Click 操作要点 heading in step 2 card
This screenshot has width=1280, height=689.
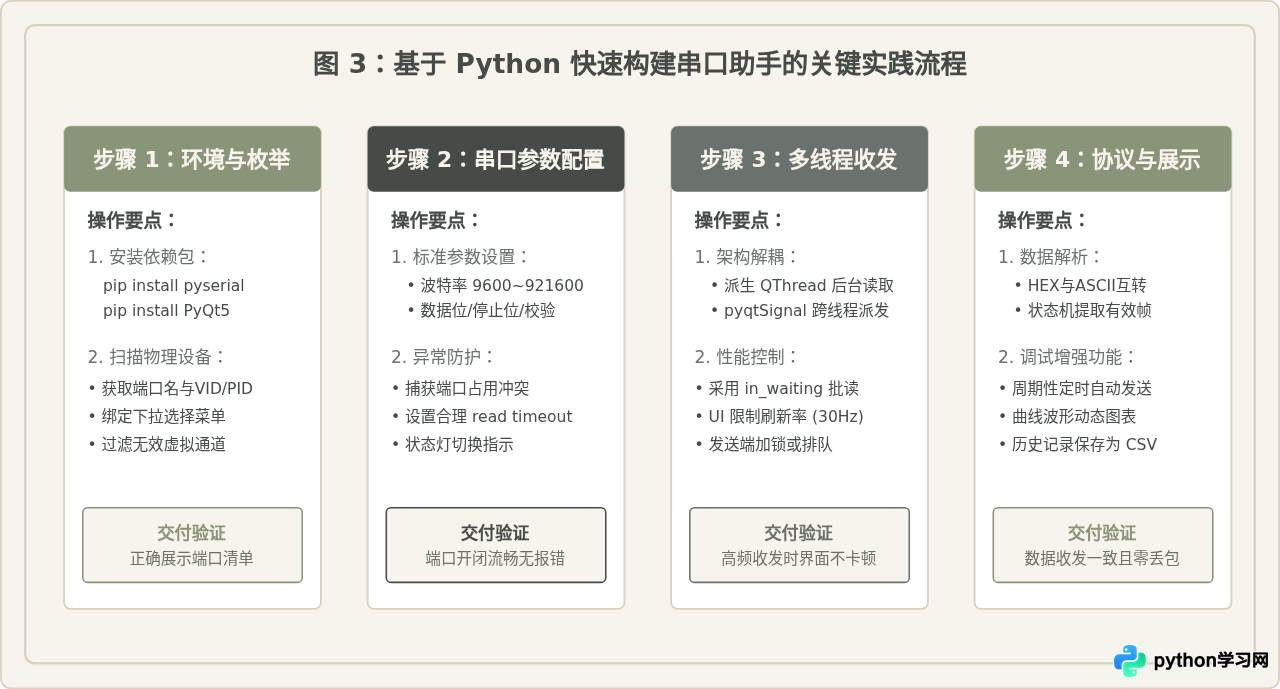437,221
